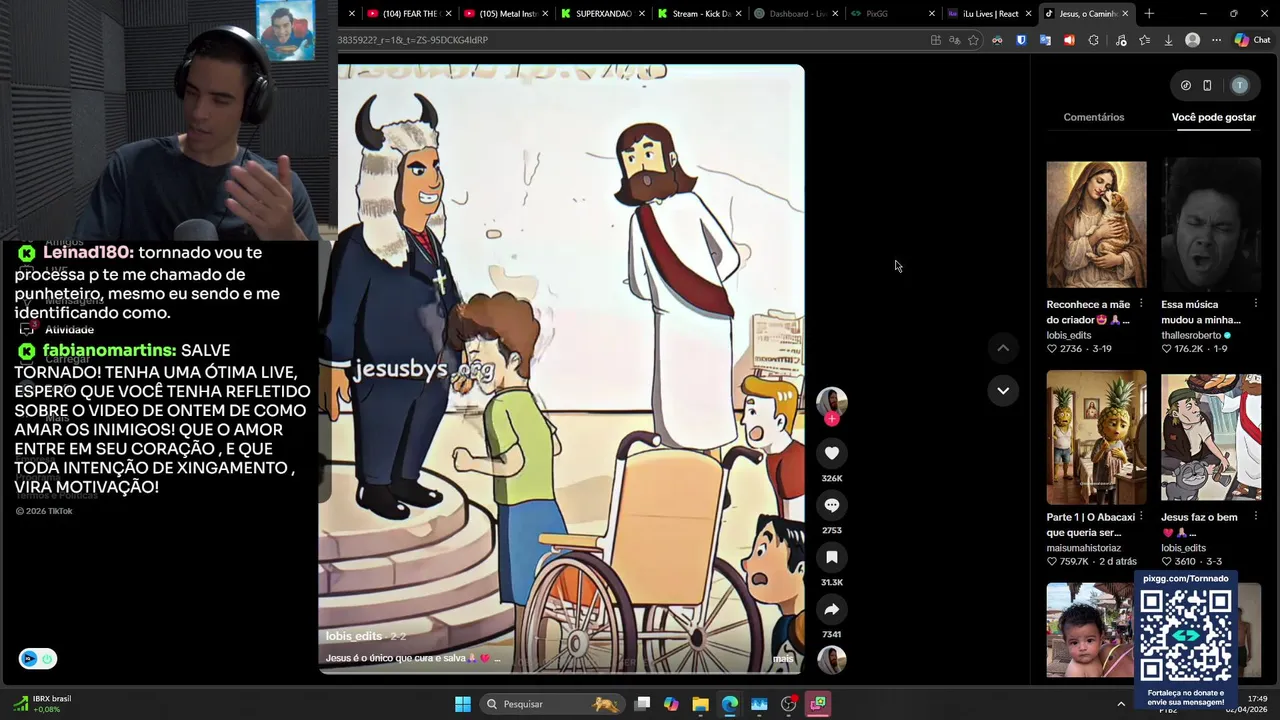
Task: Open 'Jesus faz o bem' video thumbnail
Action: point(1211,438)
